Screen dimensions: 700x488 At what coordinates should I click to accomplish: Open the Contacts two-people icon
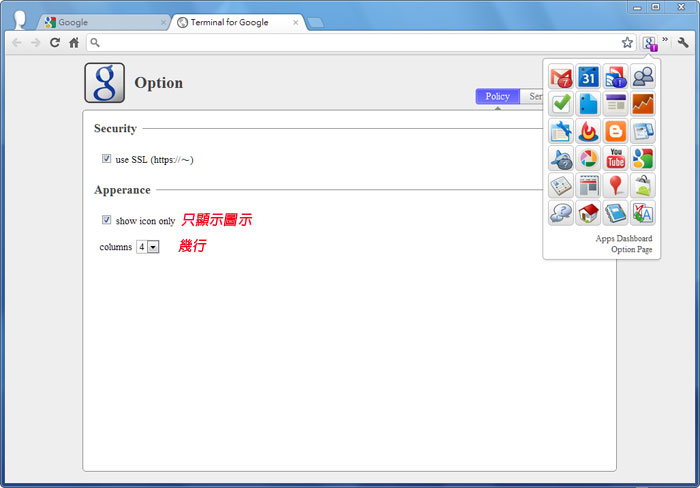tap(643, 77)
